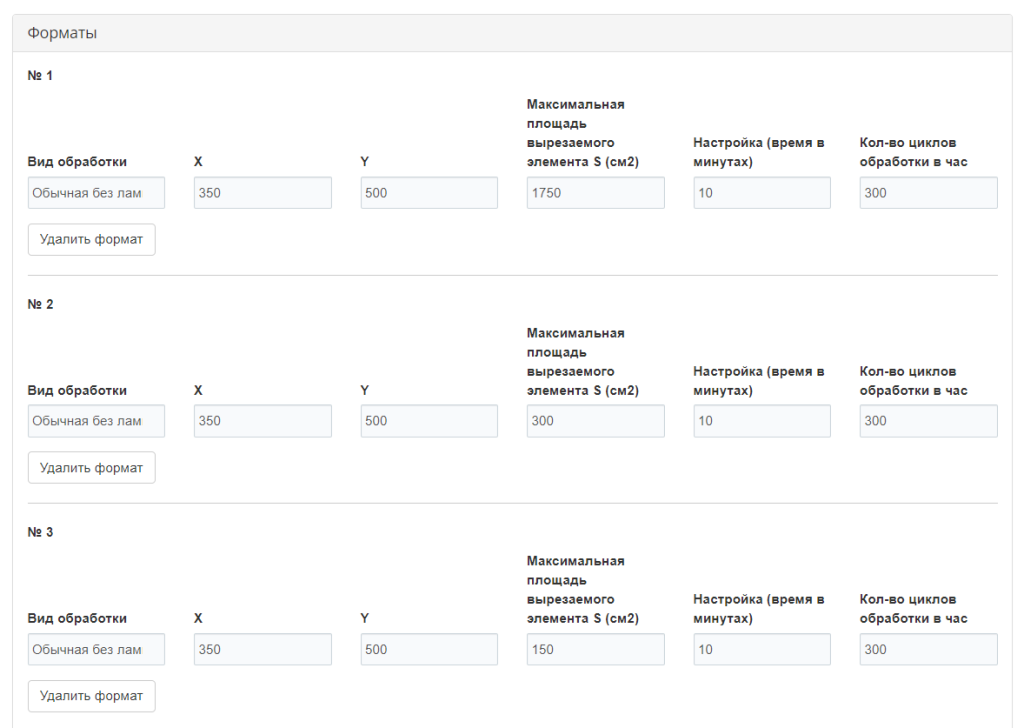
Task: Click the X field in format № 2
Action: 262,421
